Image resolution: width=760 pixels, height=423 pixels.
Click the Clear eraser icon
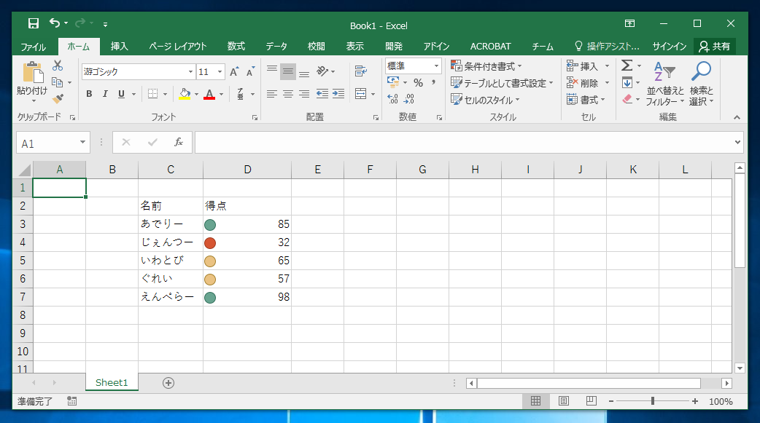click(627, 99)
